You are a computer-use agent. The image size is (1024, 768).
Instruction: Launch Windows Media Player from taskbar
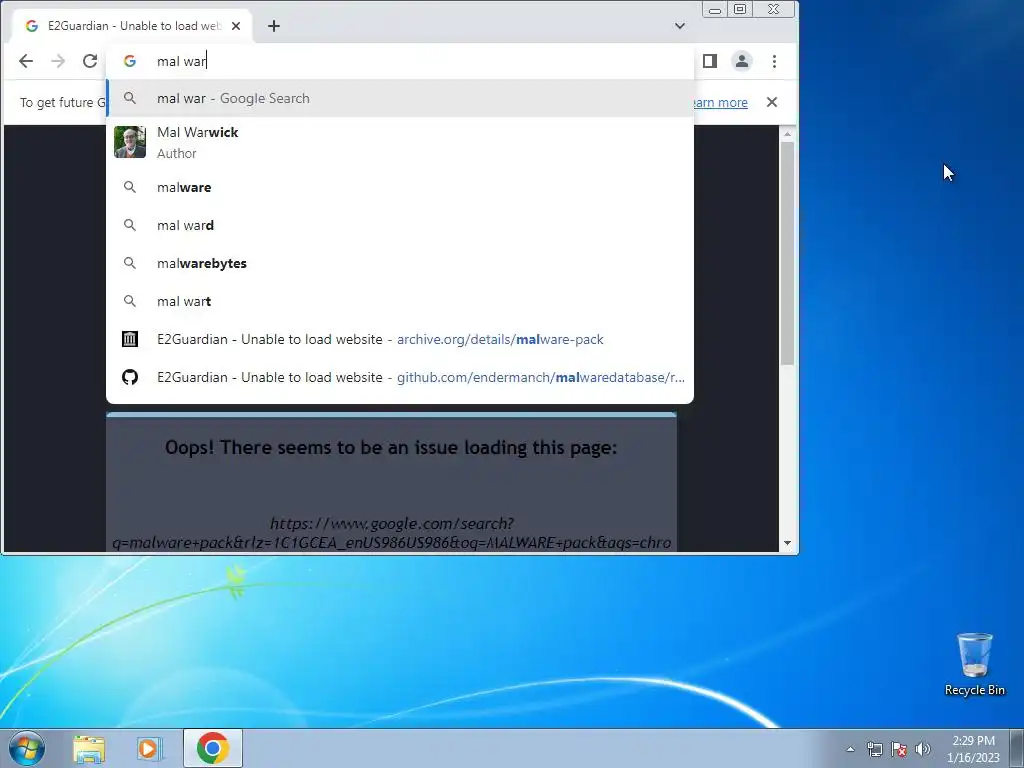[x=149, y=749]
